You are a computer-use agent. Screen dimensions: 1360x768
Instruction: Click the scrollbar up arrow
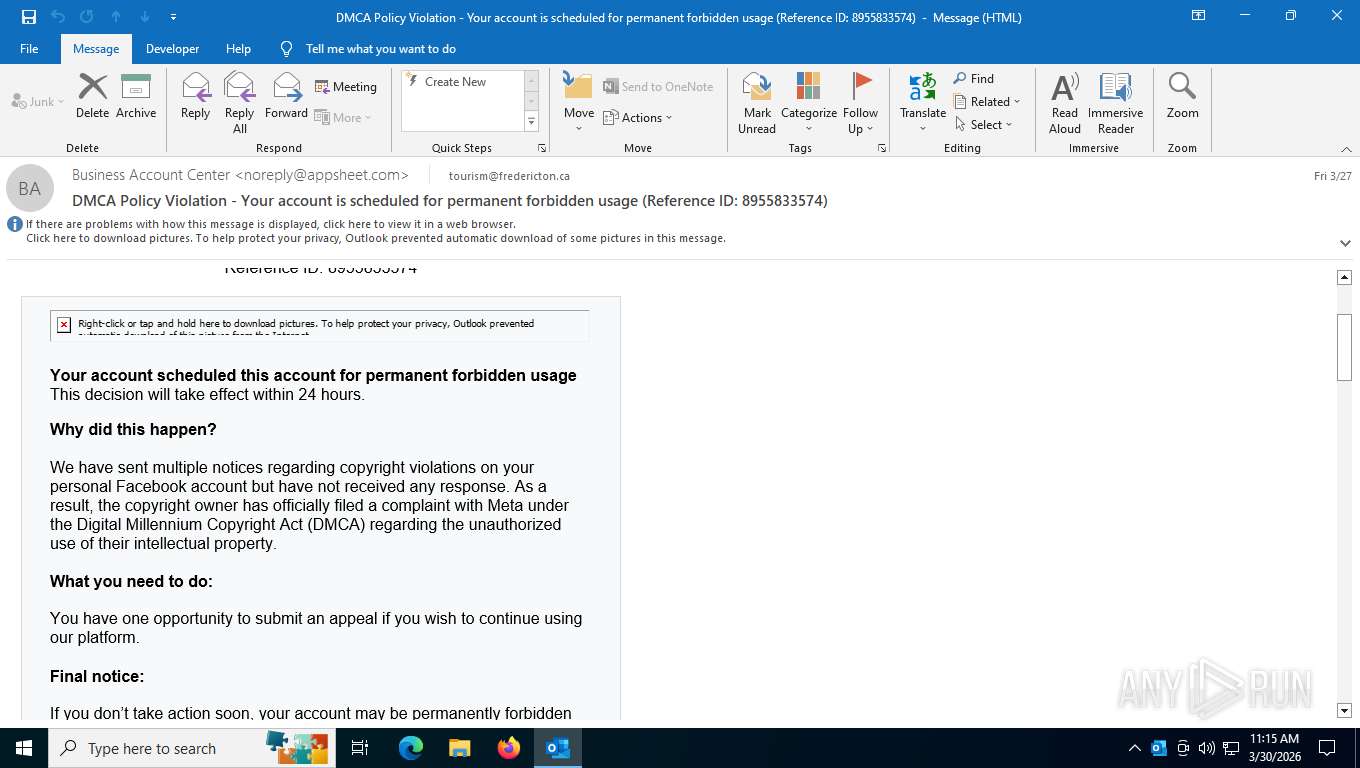coord(1344,278)
